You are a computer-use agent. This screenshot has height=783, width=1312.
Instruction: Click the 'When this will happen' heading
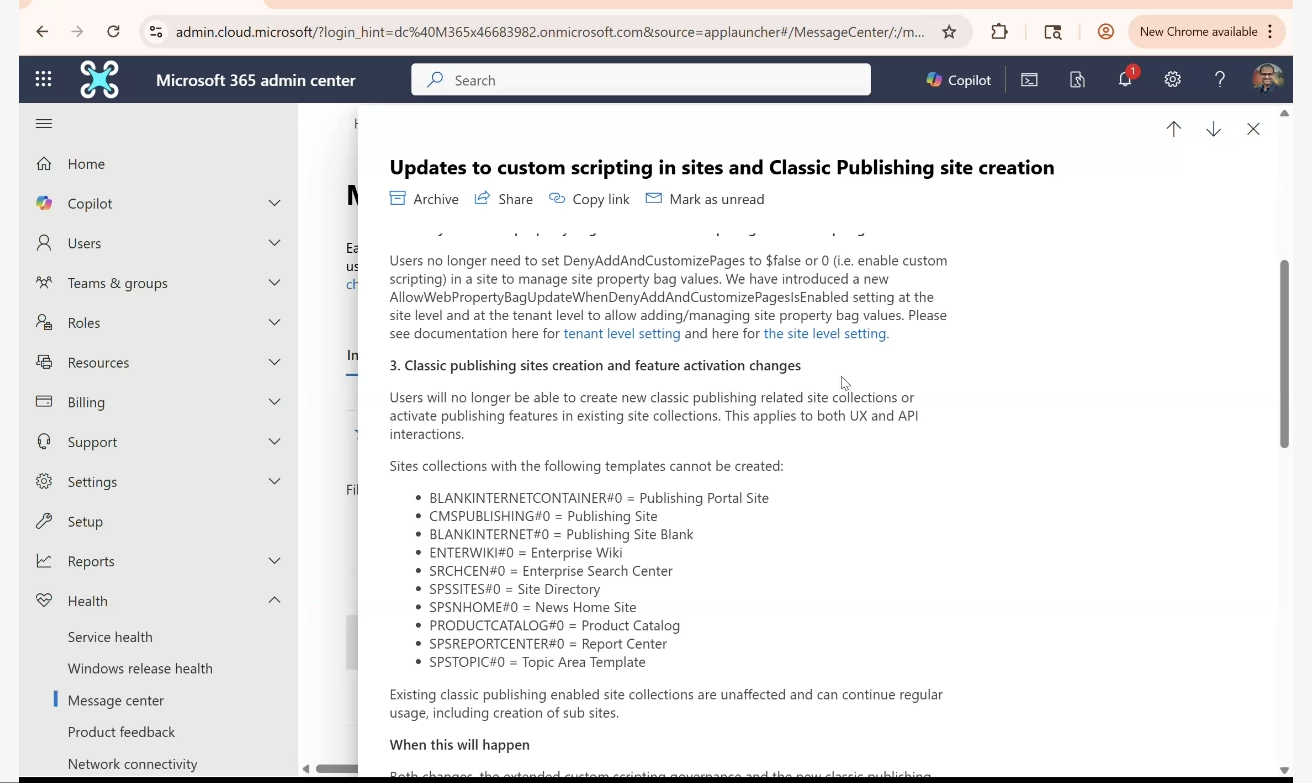click(460, 745)
